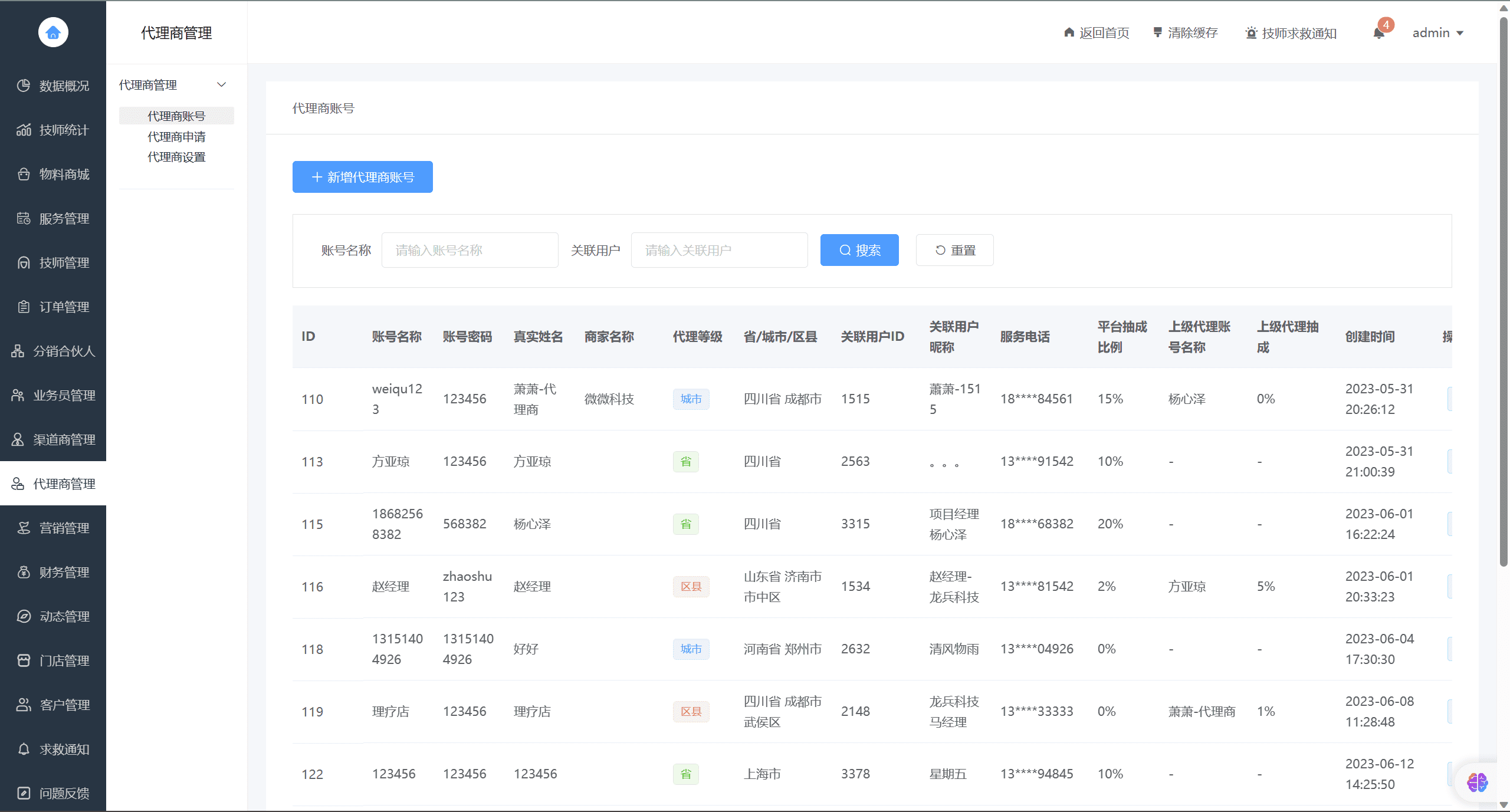The image size is (1510, 812).
Task: Click the 代理商账号 page title
Action: pyautogui.click(x=323, y=109)
